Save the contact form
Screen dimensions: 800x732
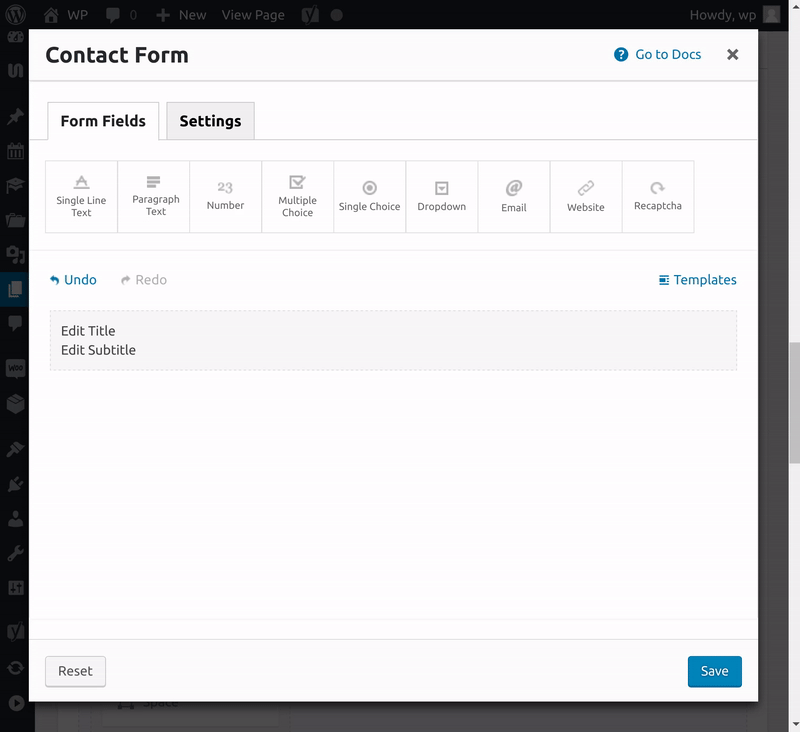pos(714,671)
